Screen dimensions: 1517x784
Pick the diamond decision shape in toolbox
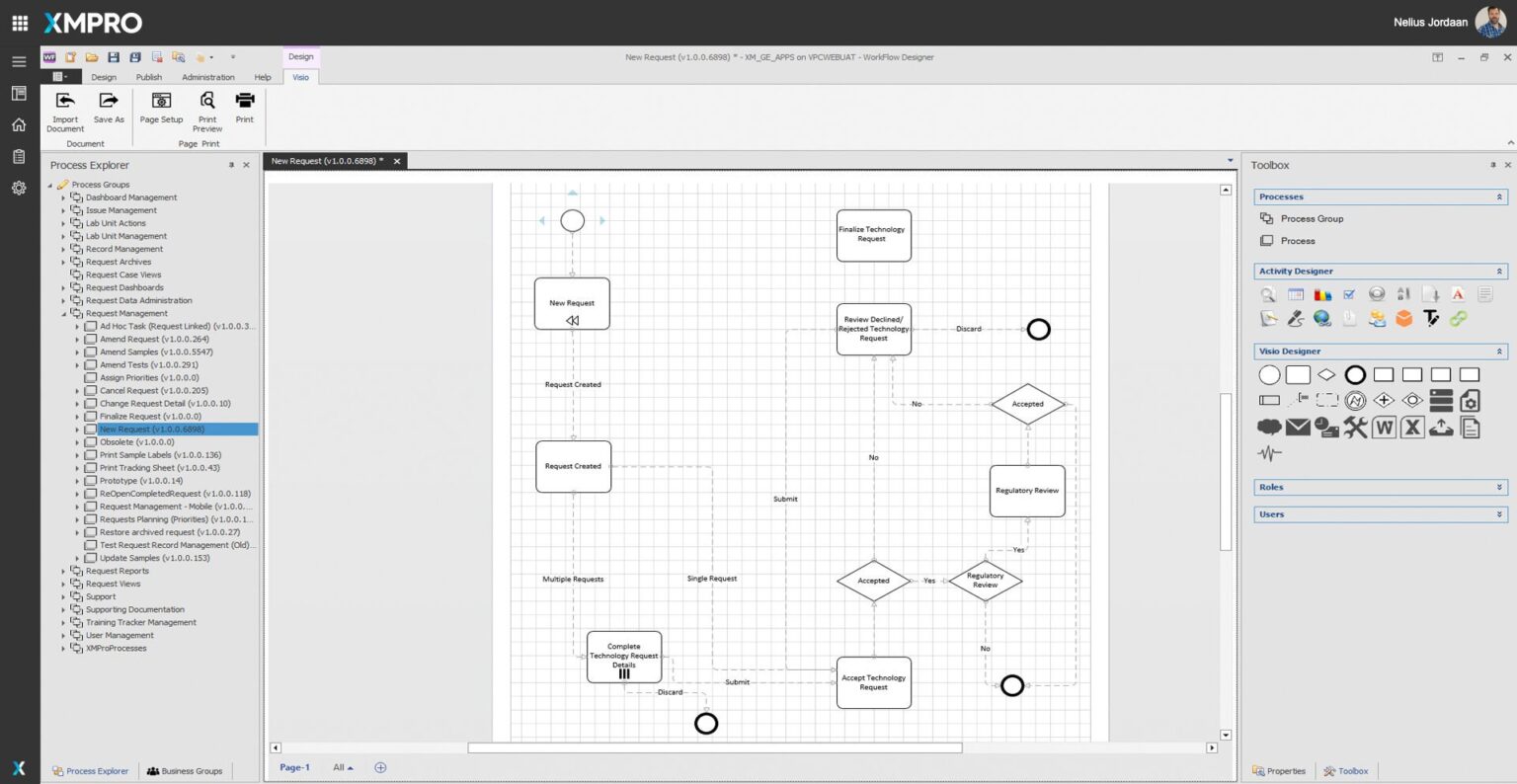coord(1326,375)
